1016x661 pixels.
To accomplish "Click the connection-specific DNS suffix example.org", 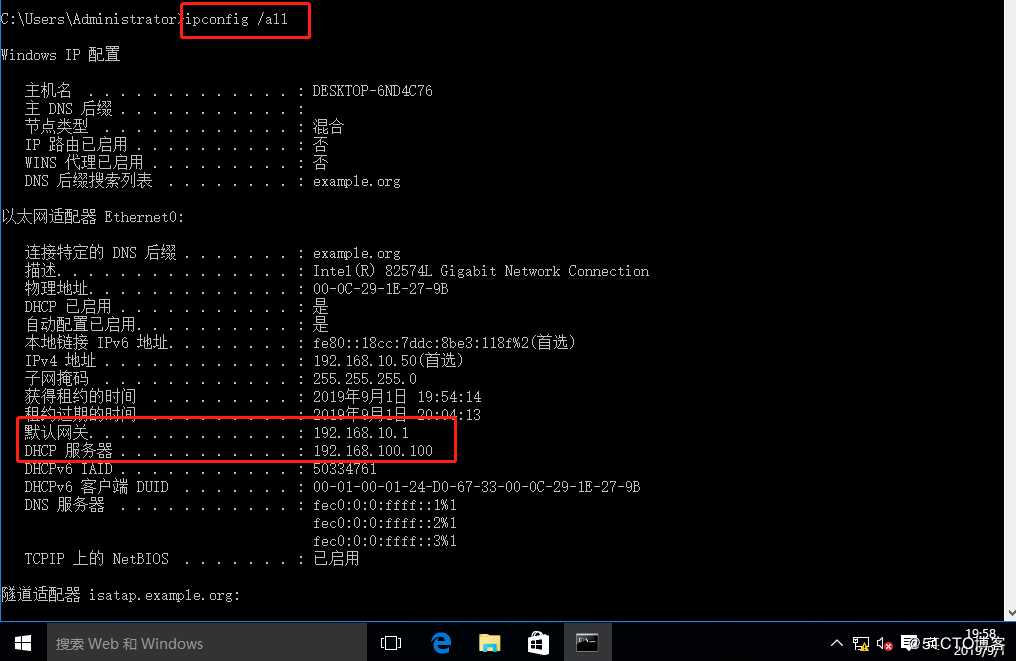I will click(x=356, y=253).
